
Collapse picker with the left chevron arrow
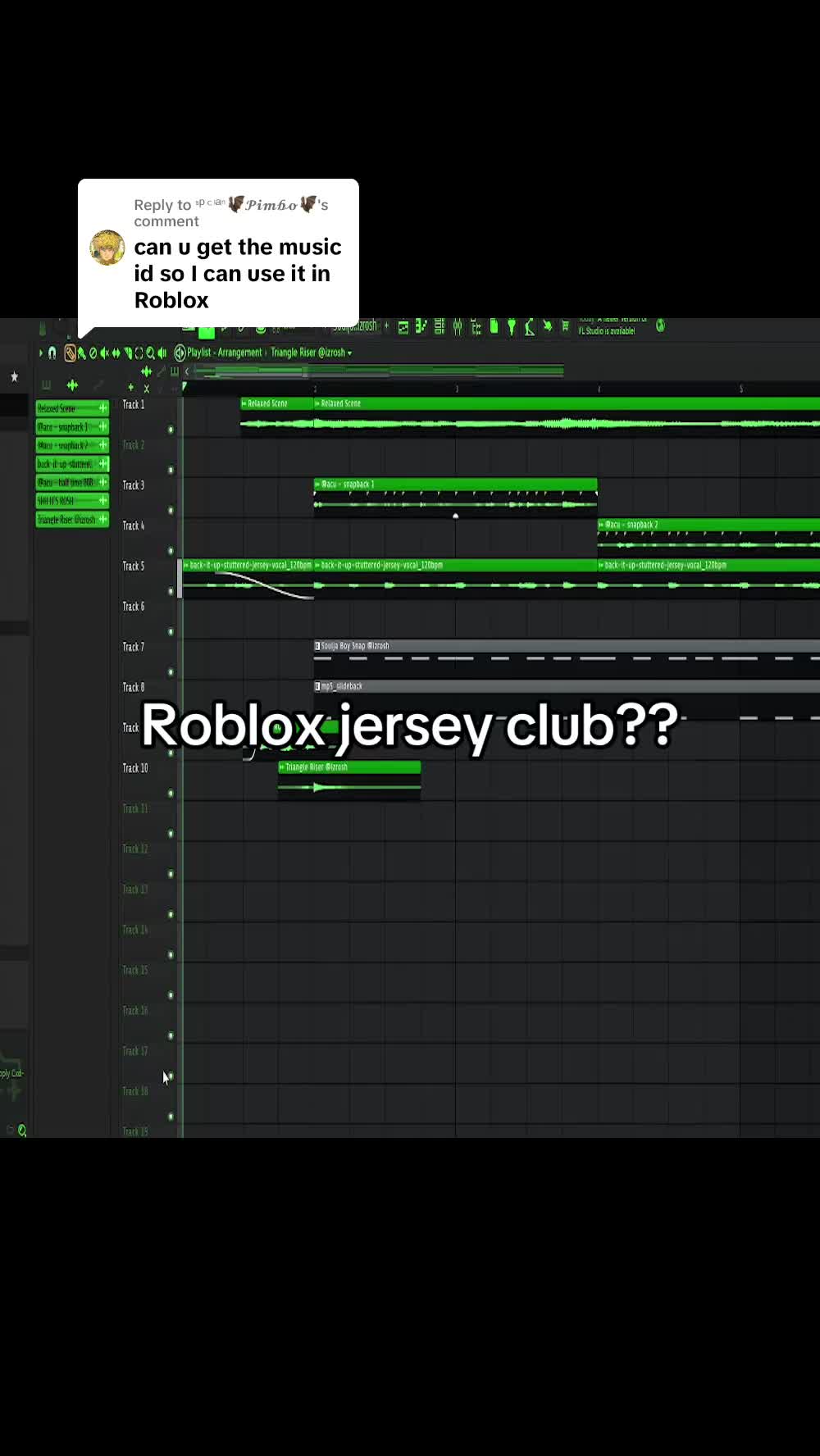pyautogui.click(x=187, y=371)
